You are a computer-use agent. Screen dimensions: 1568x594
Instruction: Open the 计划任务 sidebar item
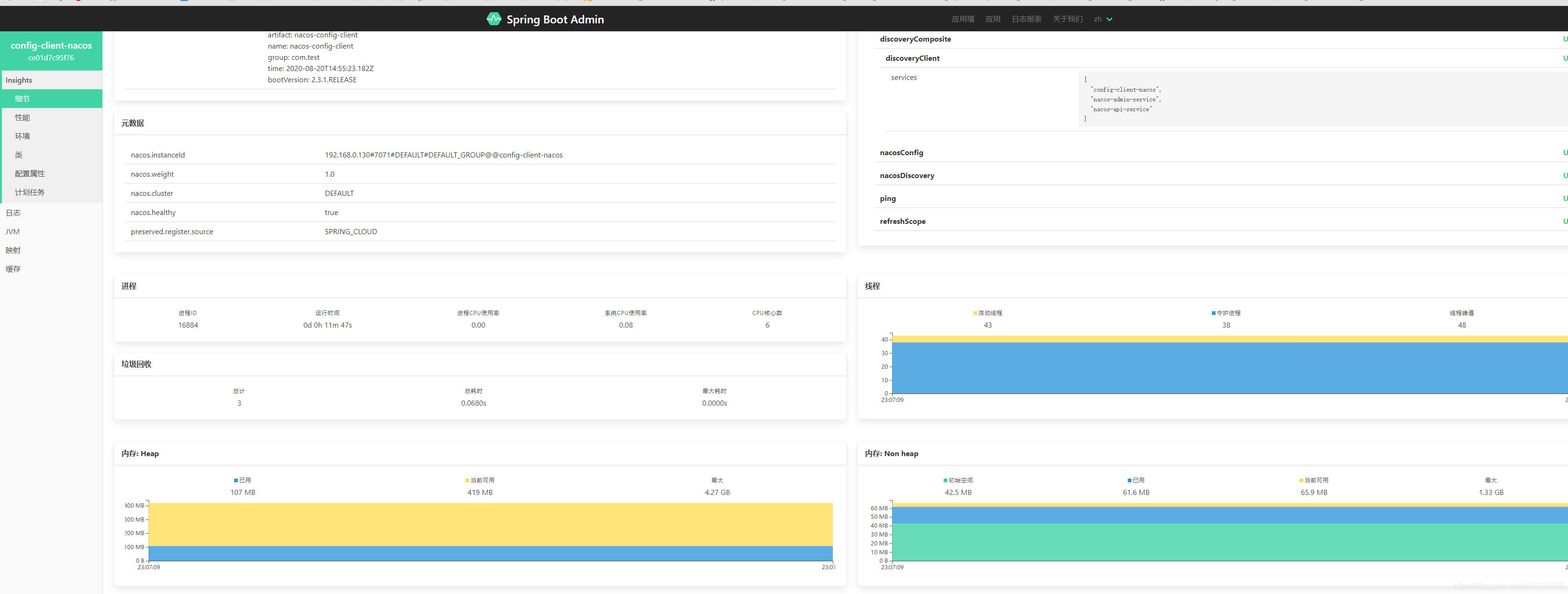[51, 193]
